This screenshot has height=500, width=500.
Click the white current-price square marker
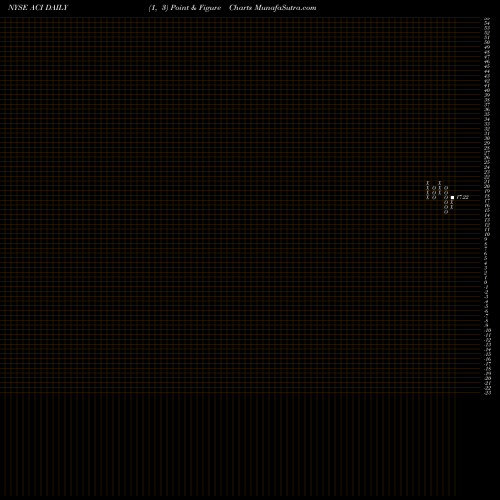pos(452,197)
